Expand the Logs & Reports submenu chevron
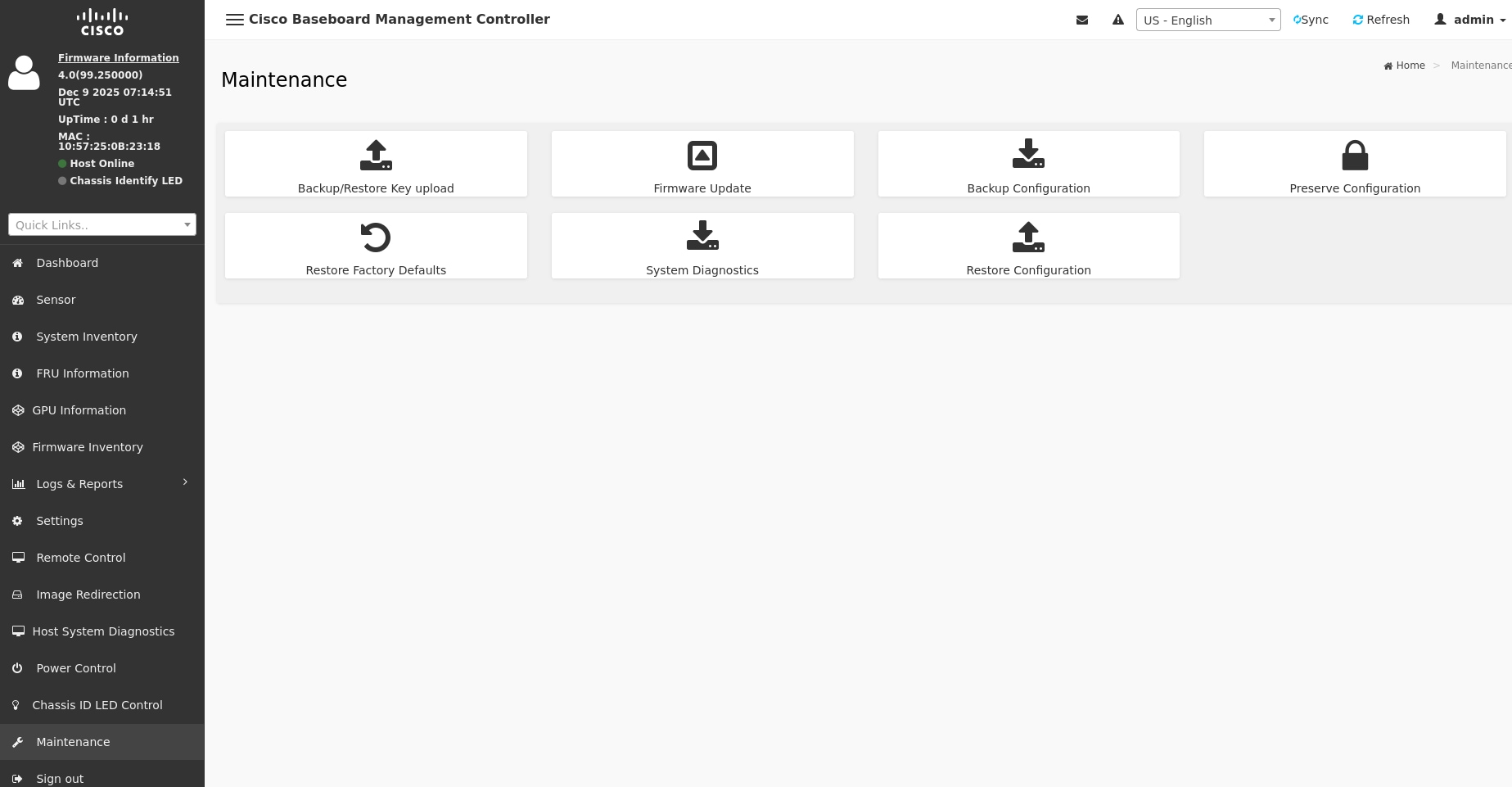 [185, 482]
